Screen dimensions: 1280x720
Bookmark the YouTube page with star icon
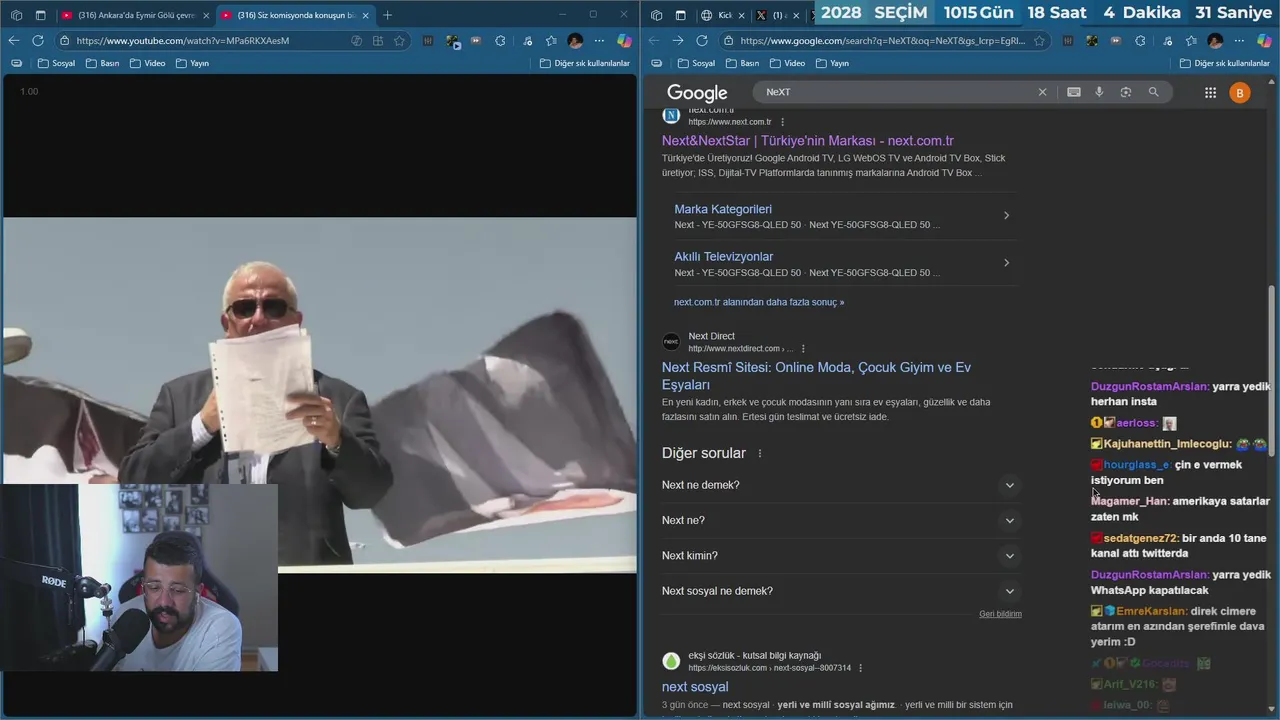click(400, 41)
